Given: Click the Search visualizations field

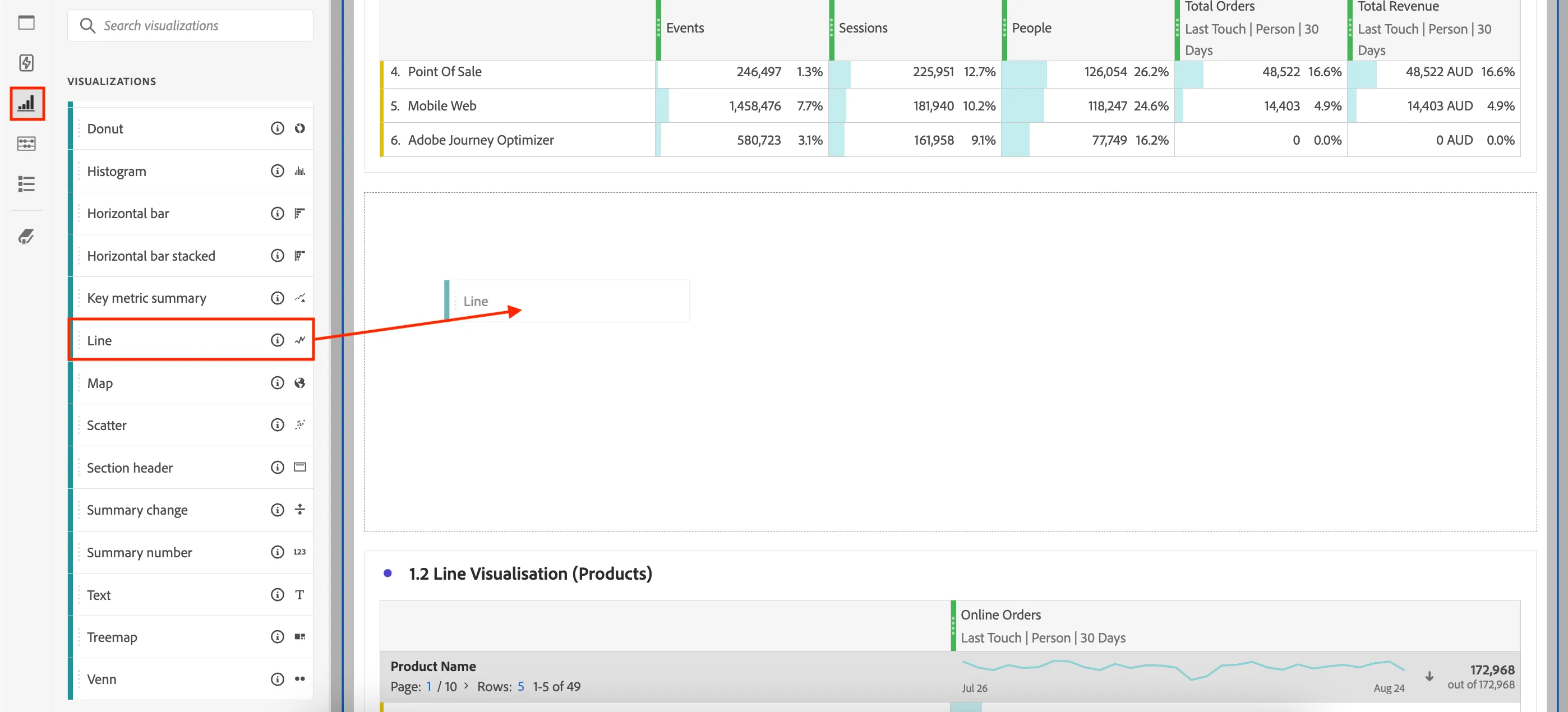Looking at the screenshot, I should pyautogui.click(x=191, y=26).
